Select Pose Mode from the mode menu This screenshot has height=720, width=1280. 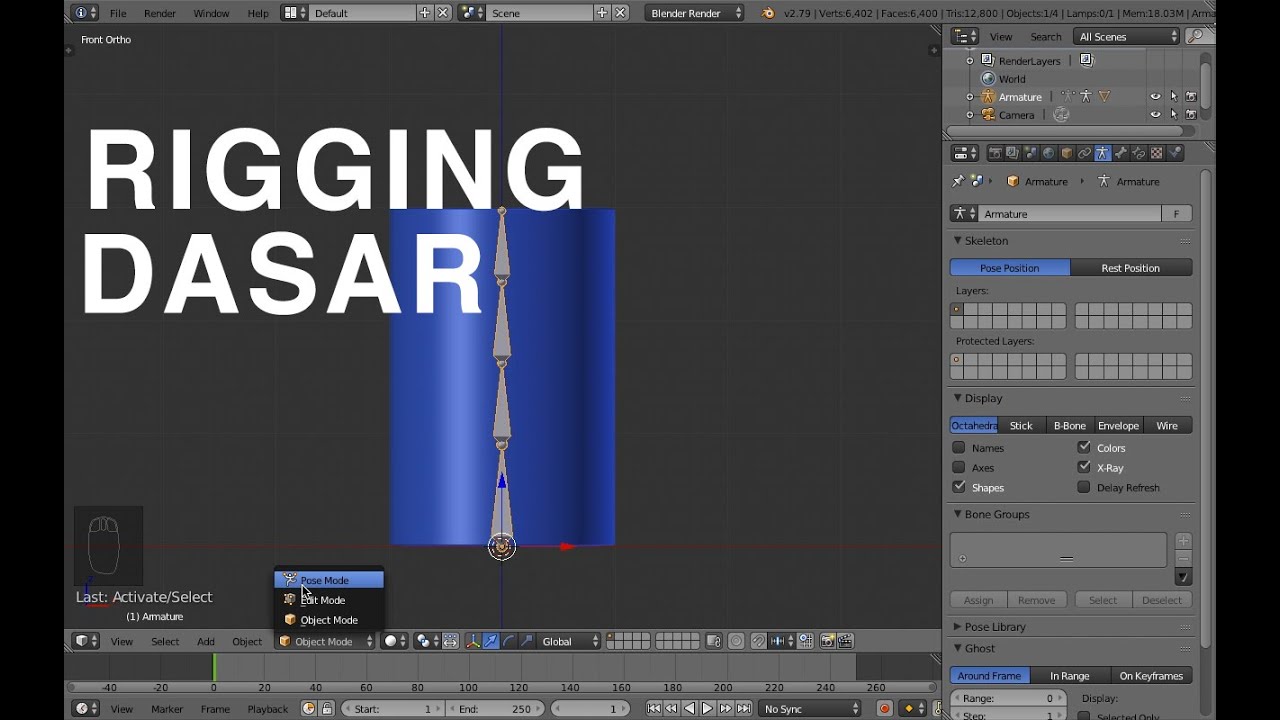pos(329,580)
